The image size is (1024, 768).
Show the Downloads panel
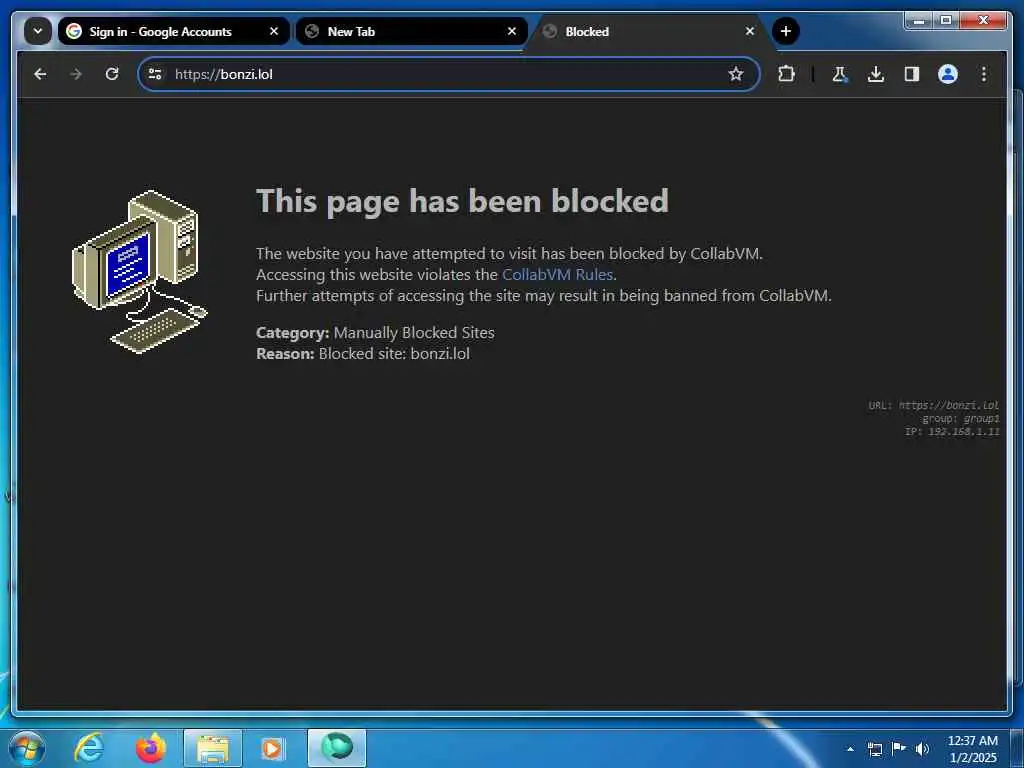[x=876, y=74]
